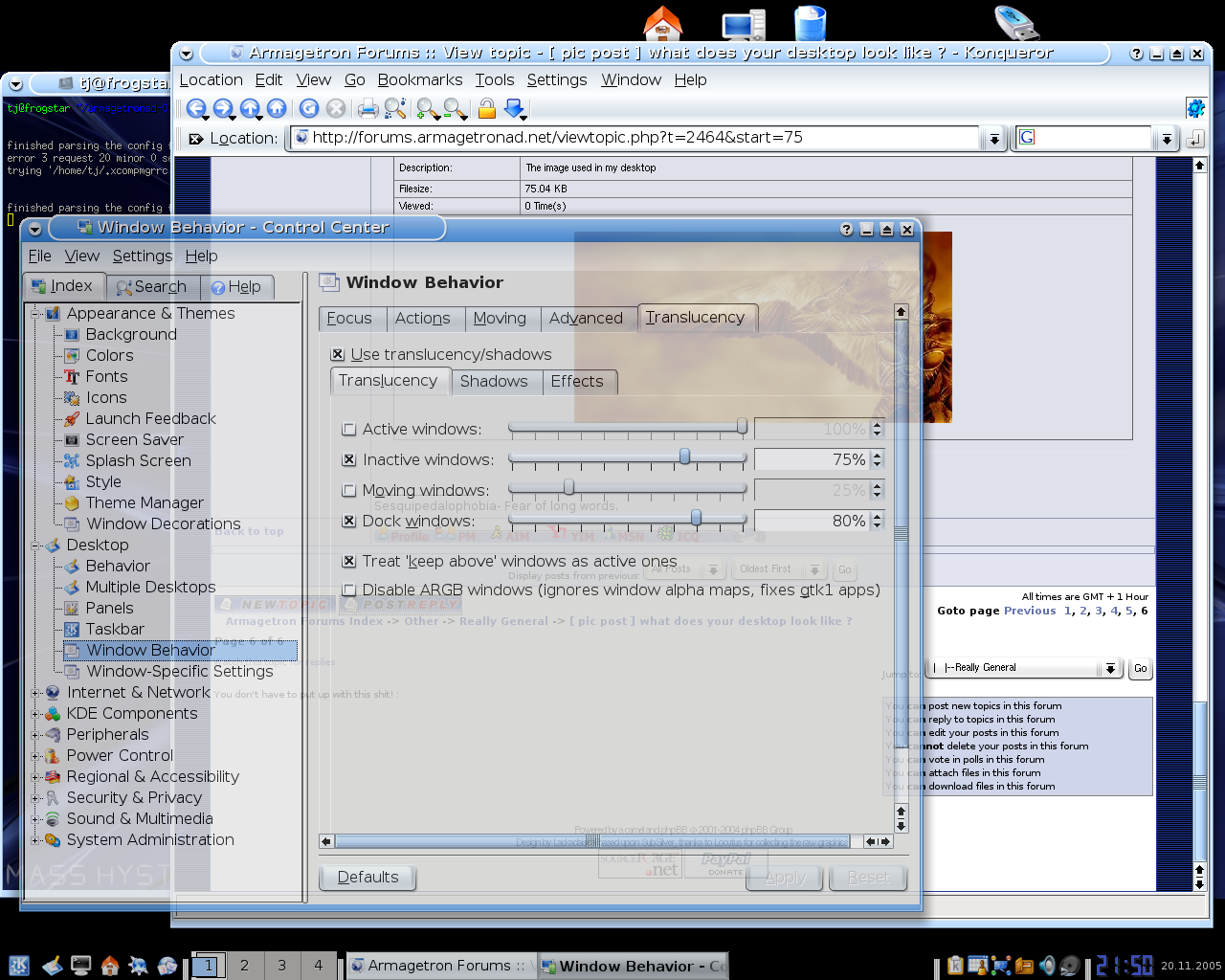Expand the Peripherals category

(x=35, y=734)
